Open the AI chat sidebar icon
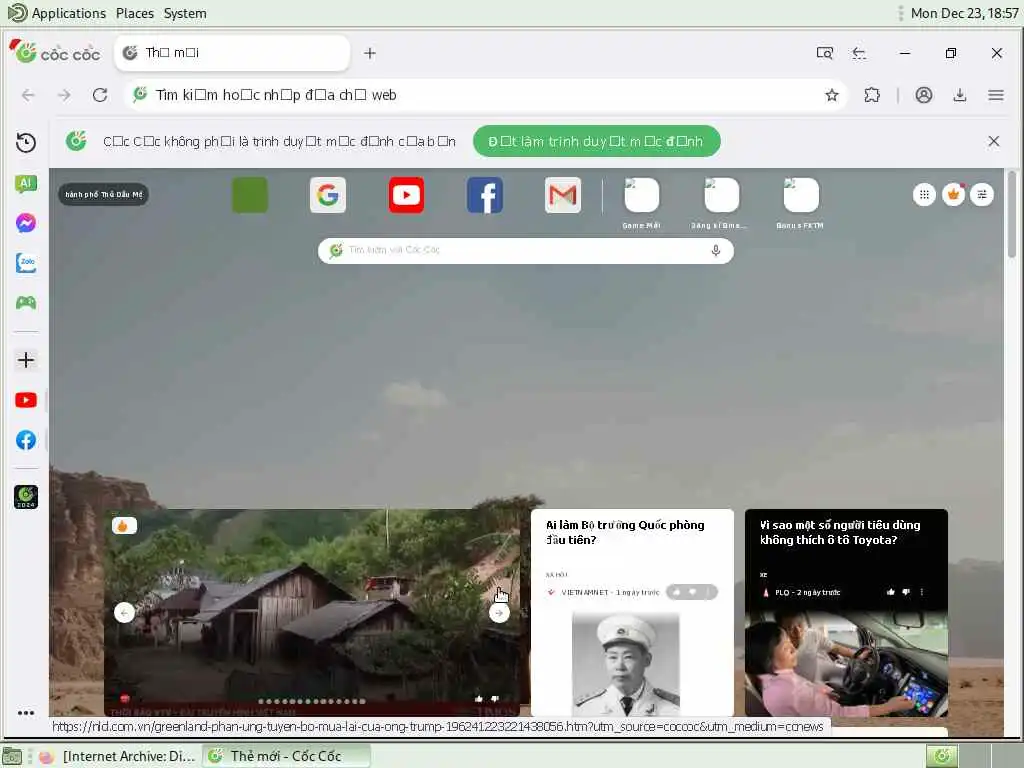1024x768 pixels. point(25,184)
